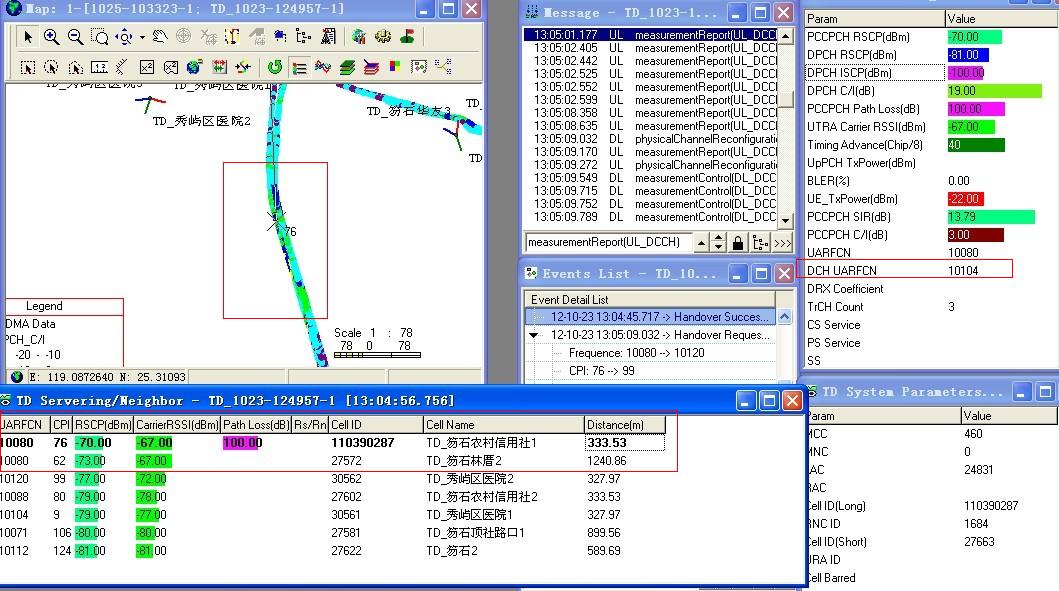Click the CarrierRSSI(dBm) column header
The image size is (1059, 591).
pos(177,425)
